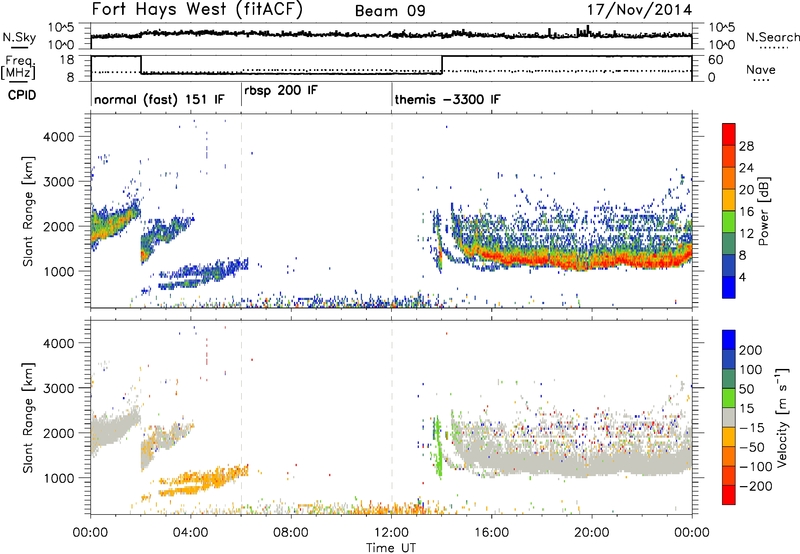Select the 'Beam 09' label

pyautogui.click(x=390, y=11)
